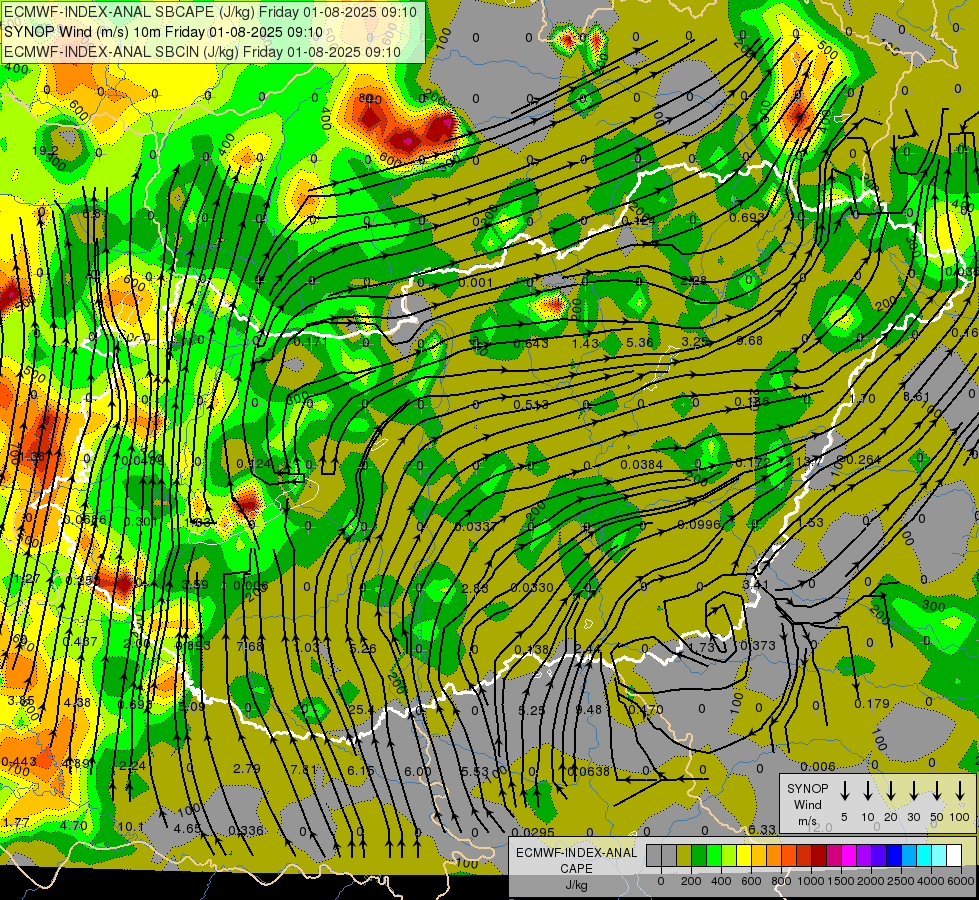Click the 2500 tick label on CAPE scale
Viewport: 979px width, 900px height.
coord(901,881)
